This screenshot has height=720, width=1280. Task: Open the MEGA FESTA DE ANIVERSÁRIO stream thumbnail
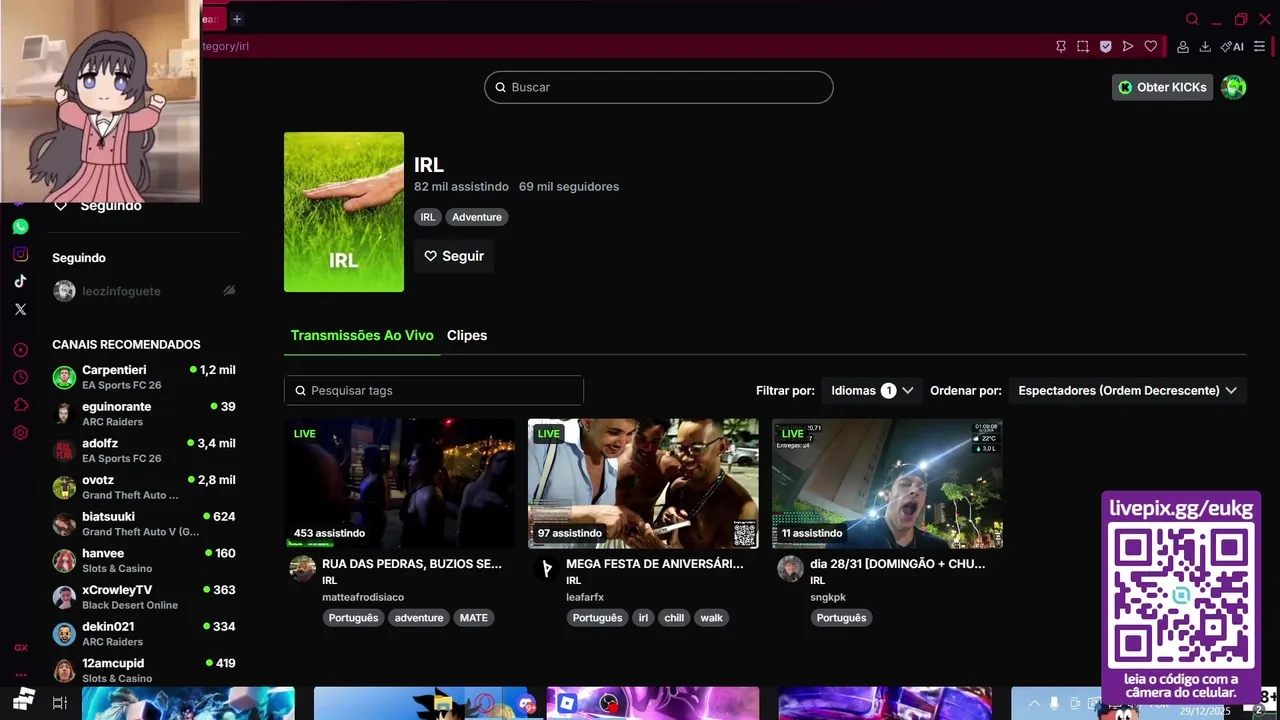coord(643,483)
